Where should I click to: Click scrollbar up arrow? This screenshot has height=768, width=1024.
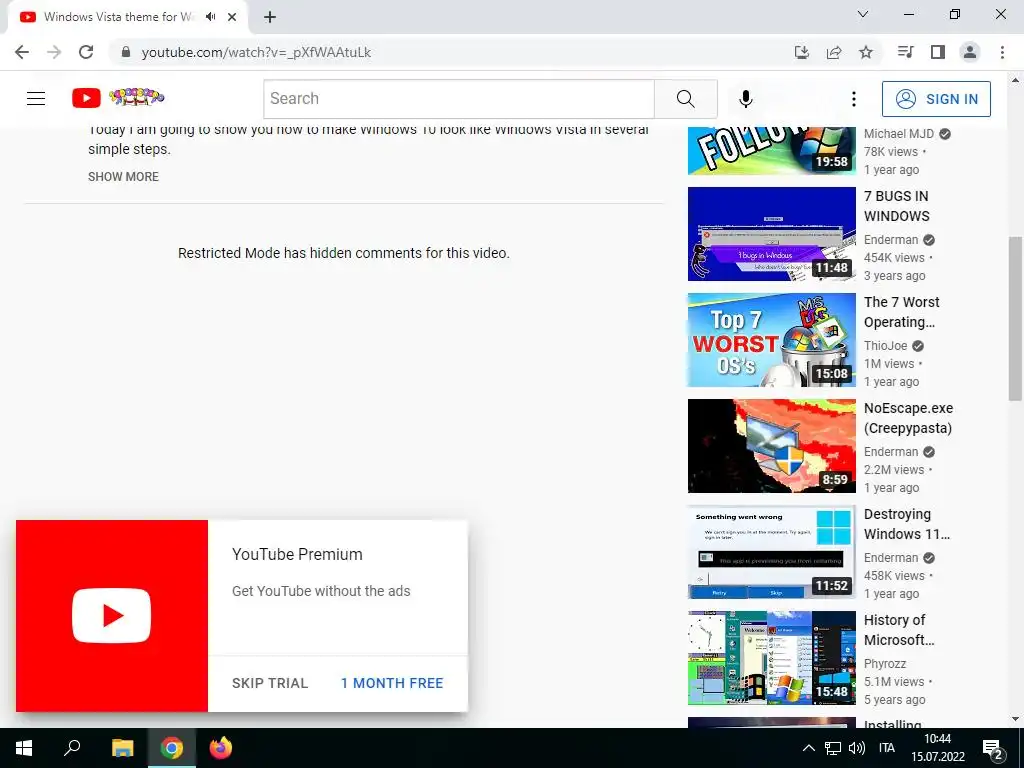click(x=1015, y=80)
